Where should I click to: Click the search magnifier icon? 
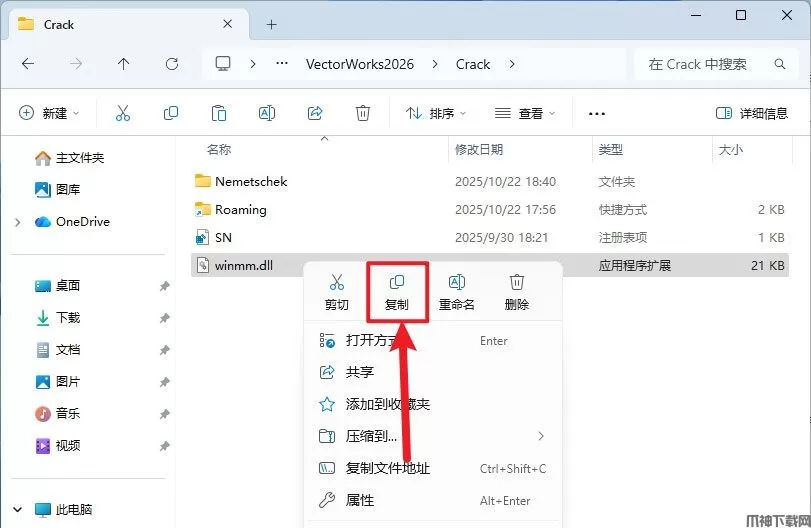click(779, 64)
